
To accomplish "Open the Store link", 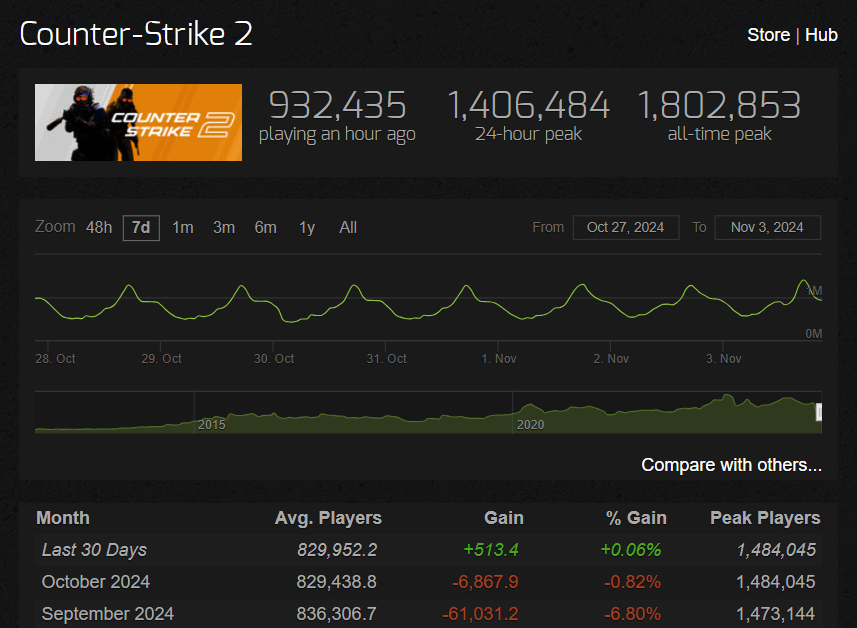I will pyautogui.click(x=768, y=35).
